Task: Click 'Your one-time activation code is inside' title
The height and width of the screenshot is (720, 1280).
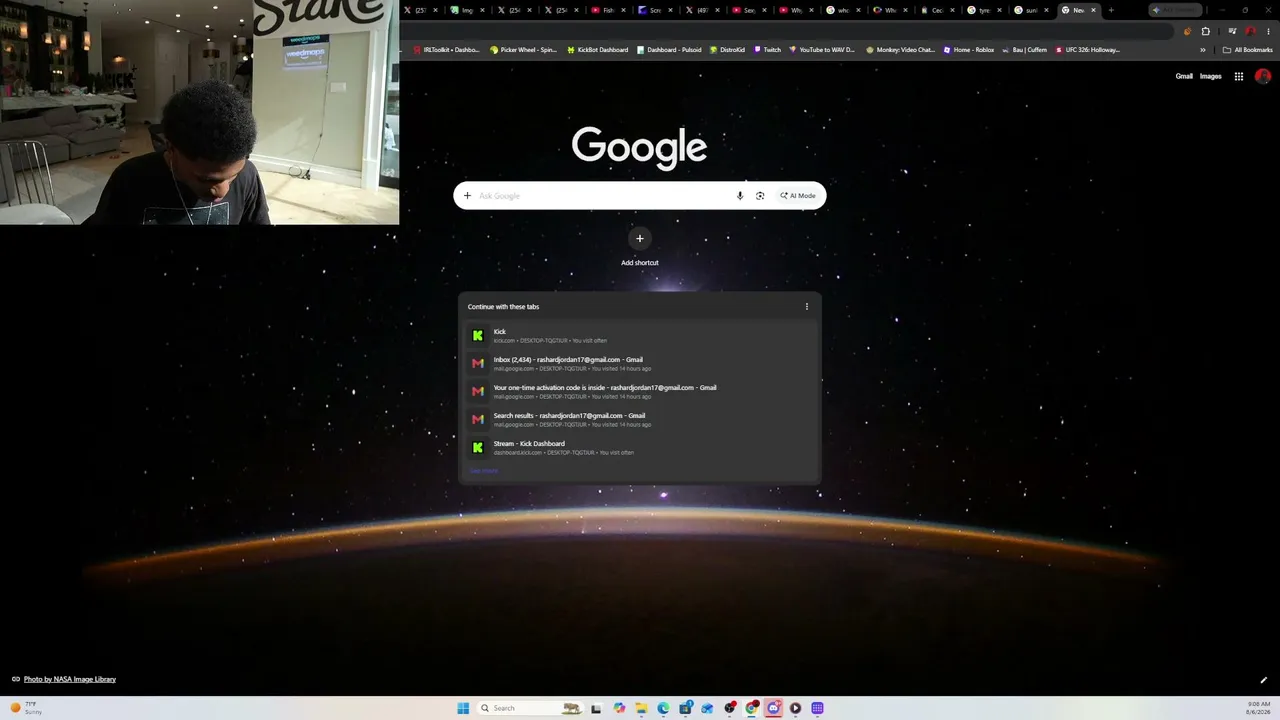Action: [605, 388]
